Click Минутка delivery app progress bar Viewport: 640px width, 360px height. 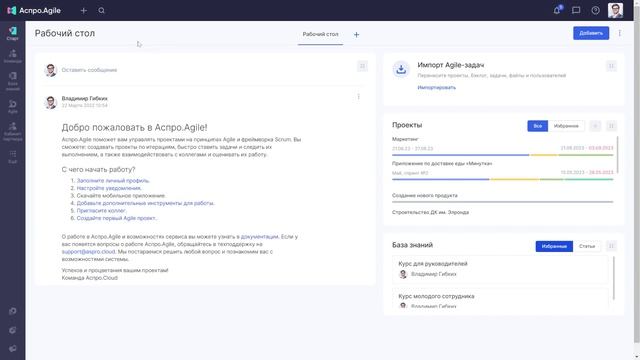(x=502, y=179)
